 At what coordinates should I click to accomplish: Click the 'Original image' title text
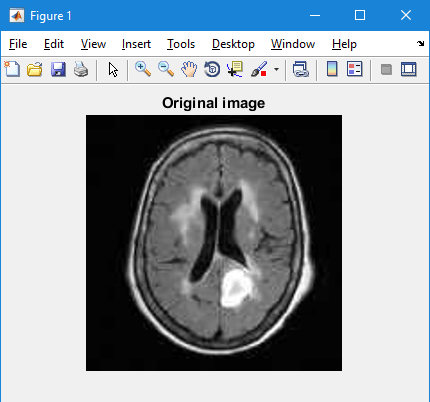pyautogui.click(x=214, y=103)
